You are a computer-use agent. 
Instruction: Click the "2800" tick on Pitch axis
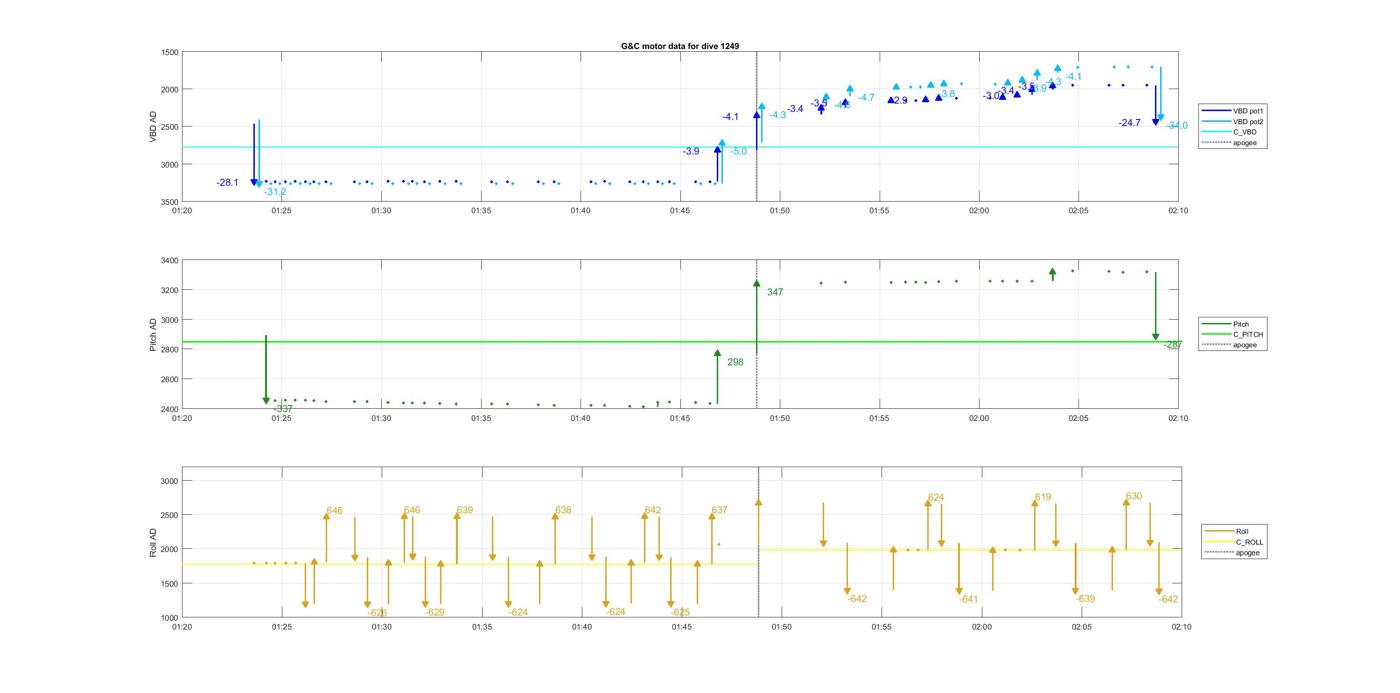(169, 350)
